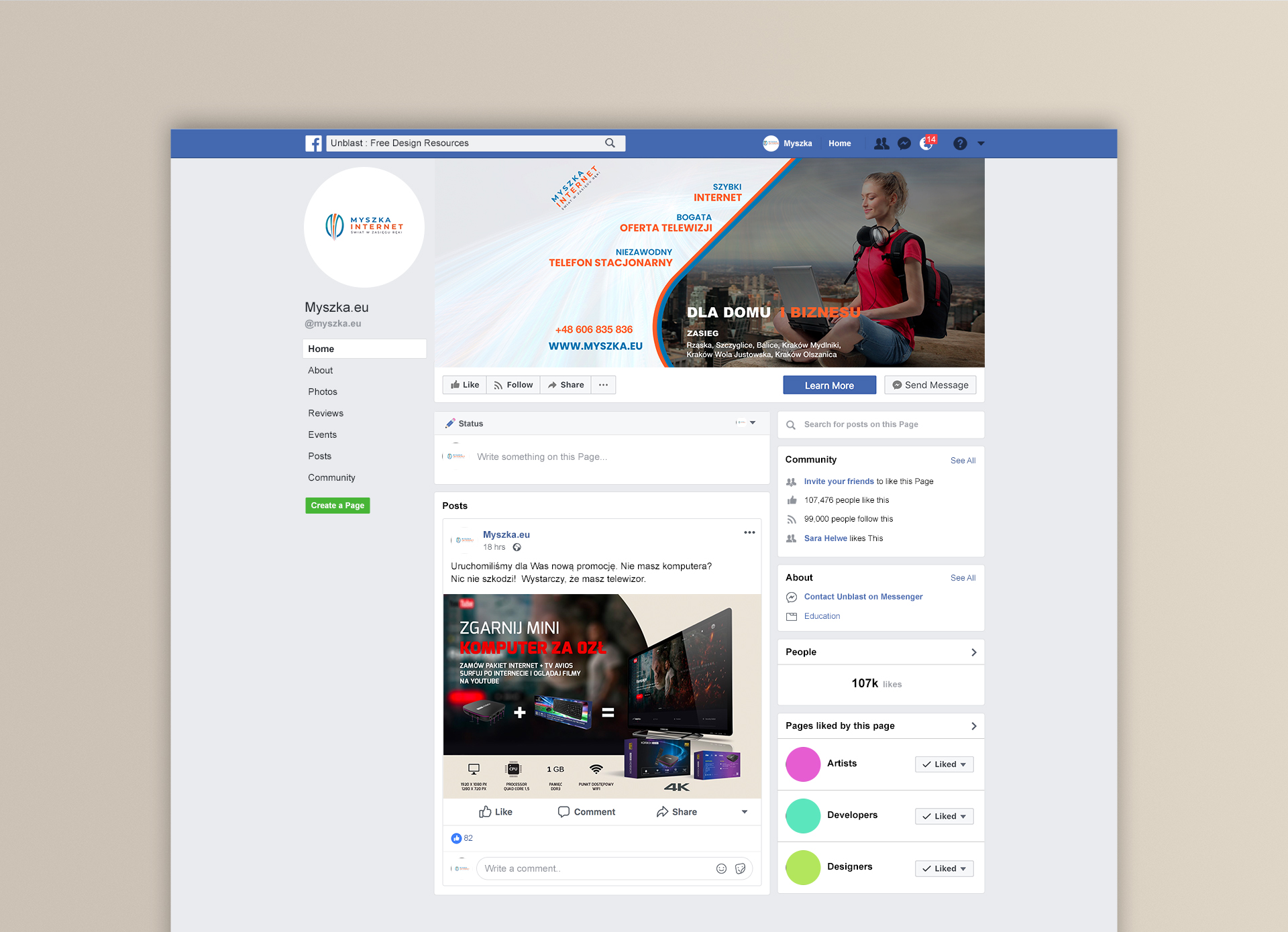Click the teal Developers page avatar
Image resolution: width=1288 pixels, height=932 pixels.
(803, 816)
